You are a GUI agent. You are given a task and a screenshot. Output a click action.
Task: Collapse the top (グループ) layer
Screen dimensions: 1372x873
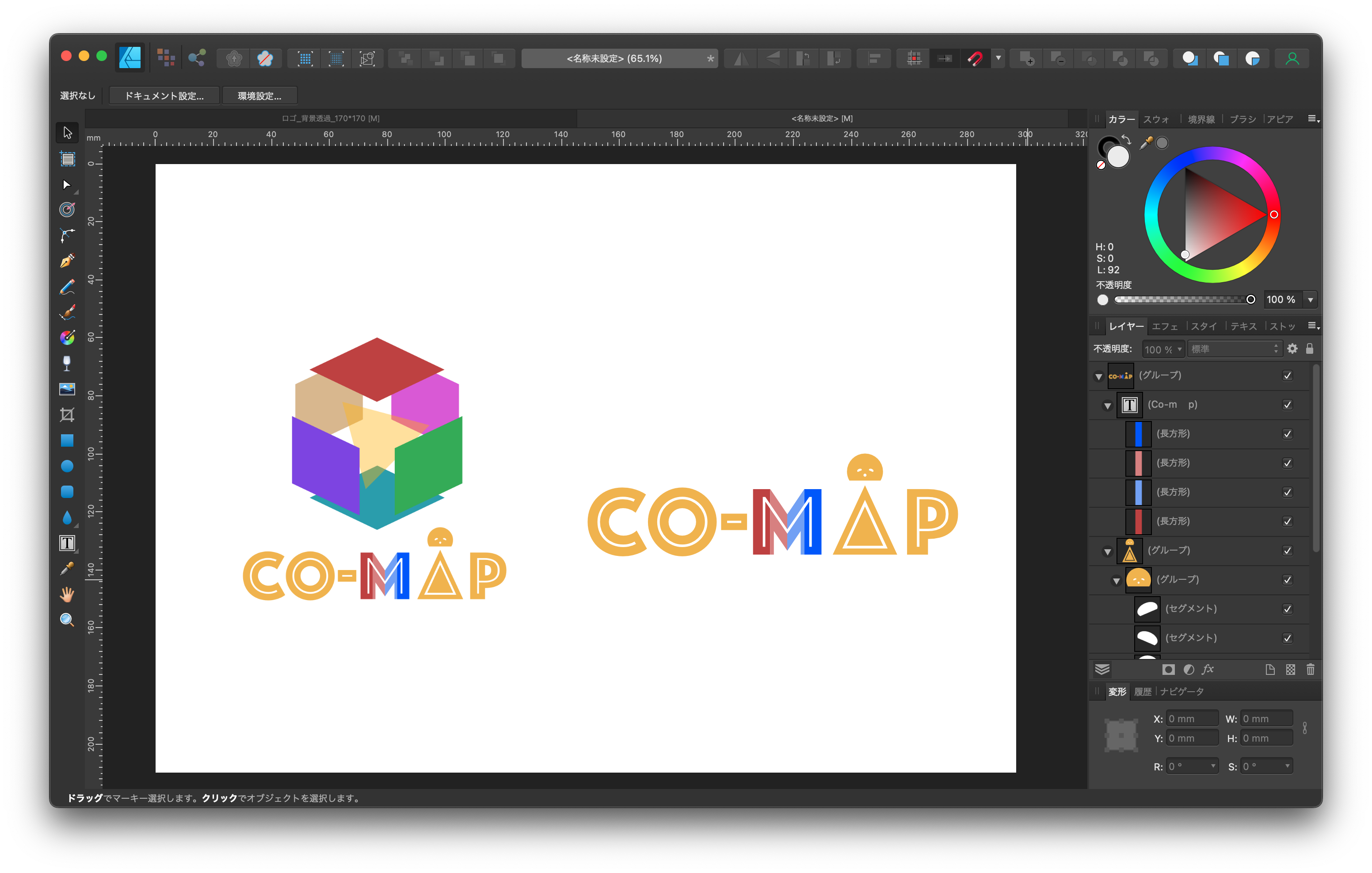[1098, 376]
